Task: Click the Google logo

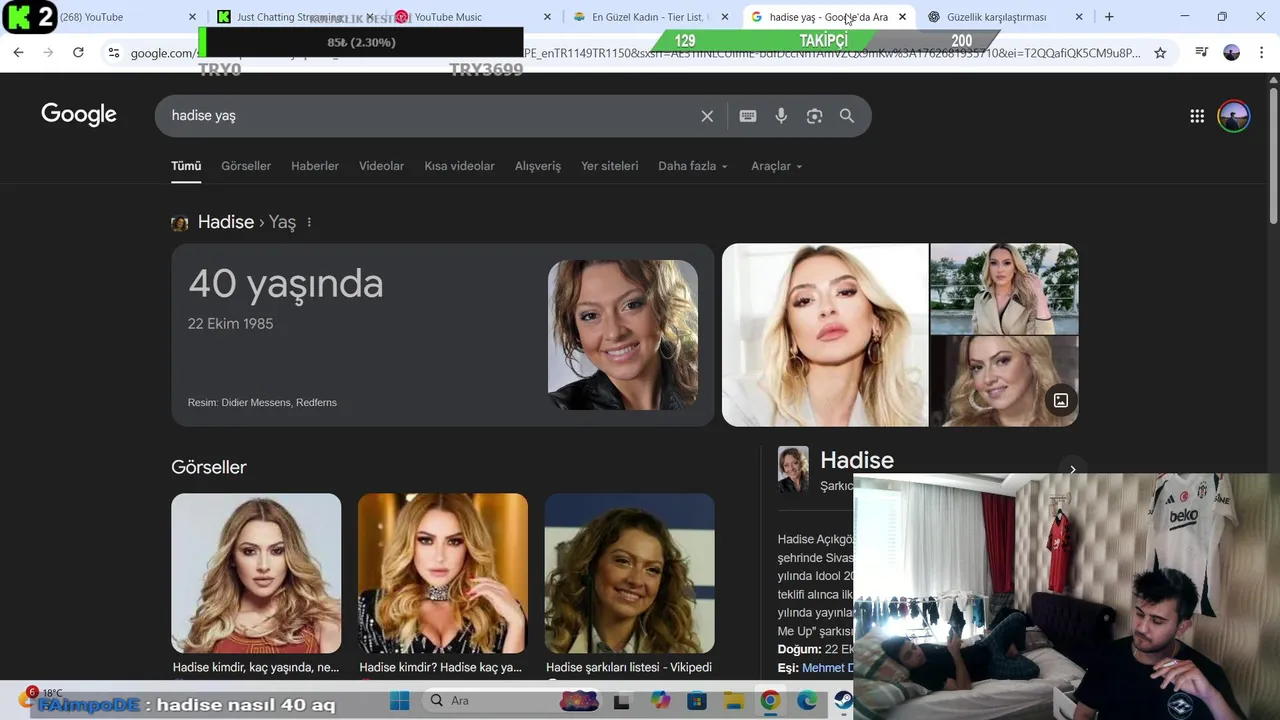Action: click(79, 115)
